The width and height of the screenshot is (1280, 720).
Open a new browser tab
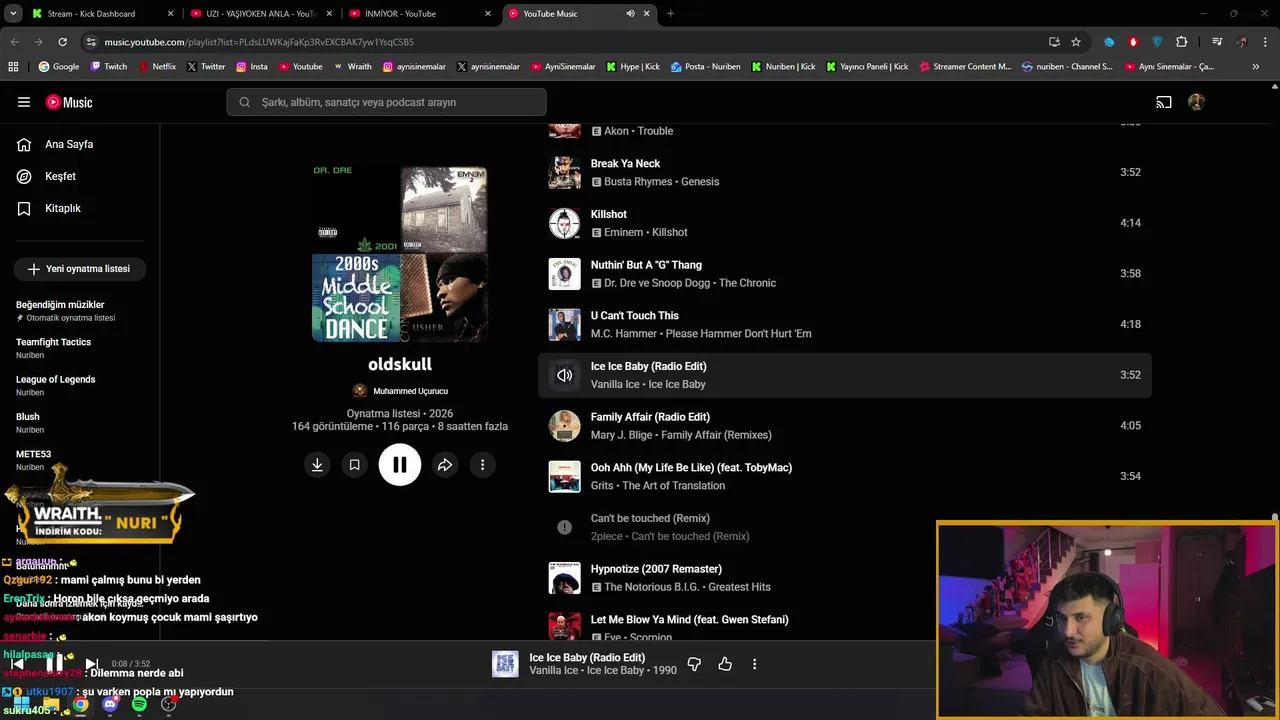pyautogui.click(x=670, y=14)
